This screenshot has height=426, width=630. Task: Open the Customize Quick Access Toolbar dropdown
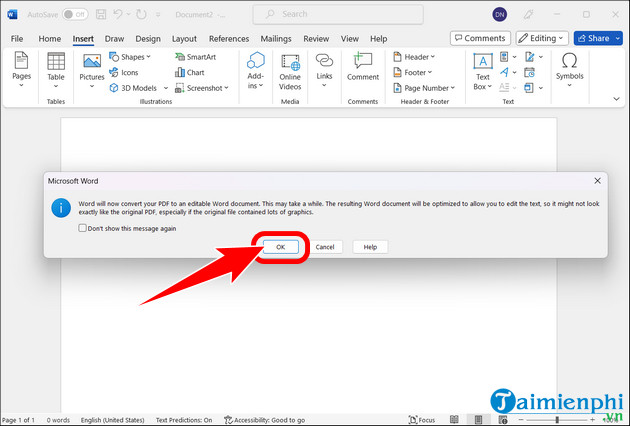158,14
